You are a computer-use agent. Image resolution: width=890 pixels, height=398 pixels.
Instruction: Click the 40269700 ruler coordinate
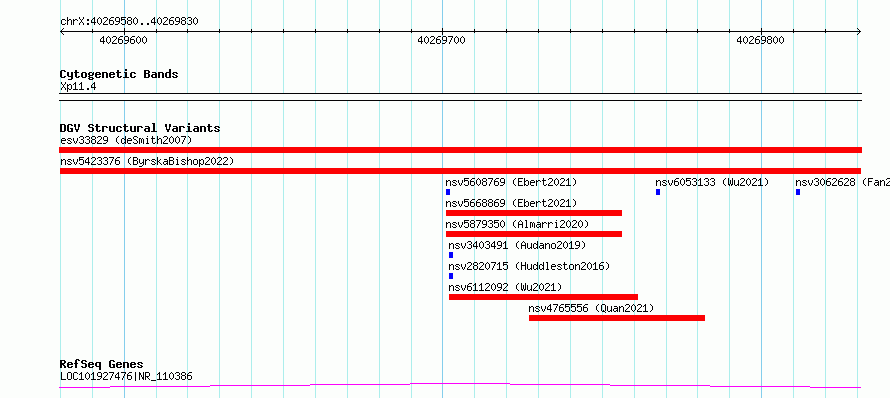pos(442,40)
